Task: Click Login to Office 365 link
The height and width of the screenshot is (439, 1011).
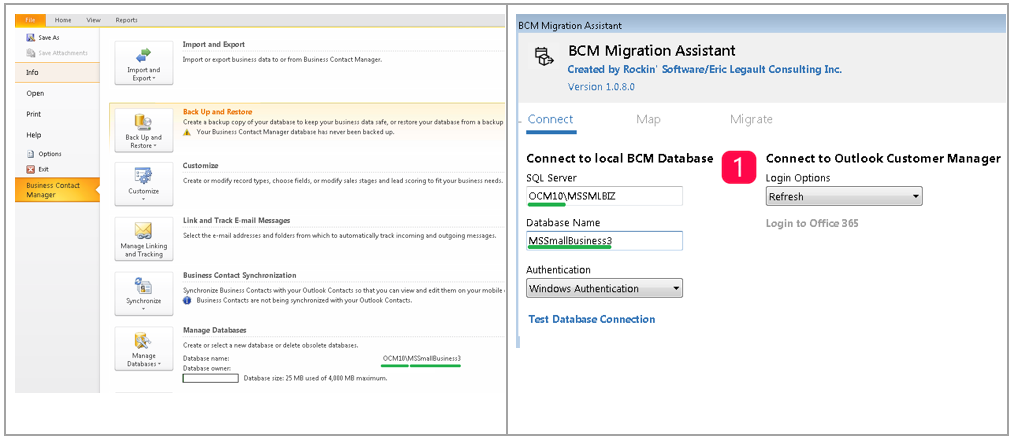Action: pyautogui.click(x=812, y=224)
